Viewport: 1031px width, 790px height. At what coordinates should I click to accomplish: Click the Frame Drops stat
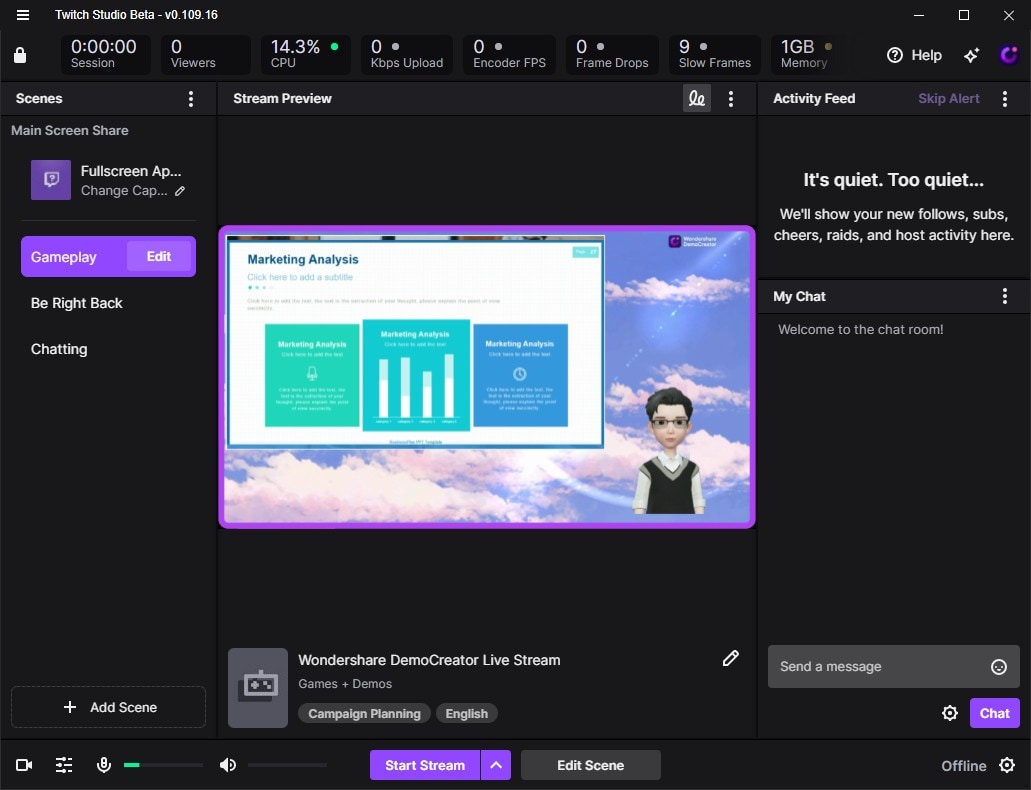[612, 54]
